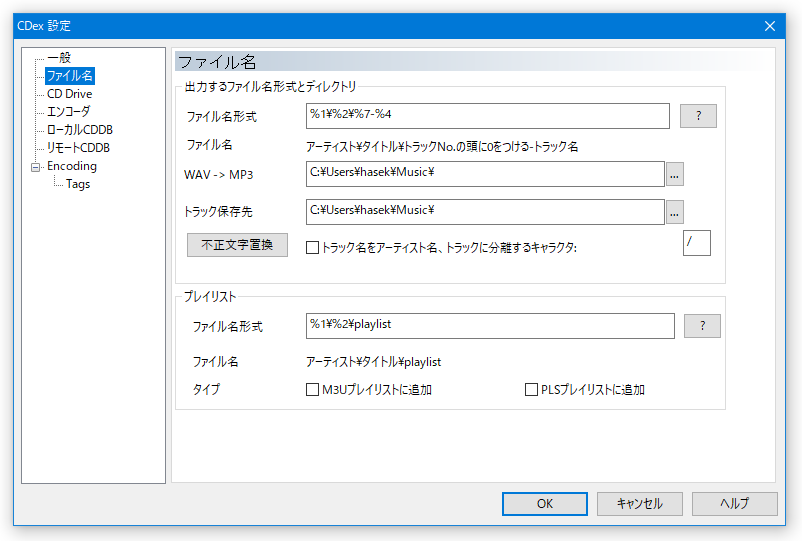Click the playlist file name format field
Image resolution: width=802 pixels, height=541 pixels.
click(x=490, y=326)
